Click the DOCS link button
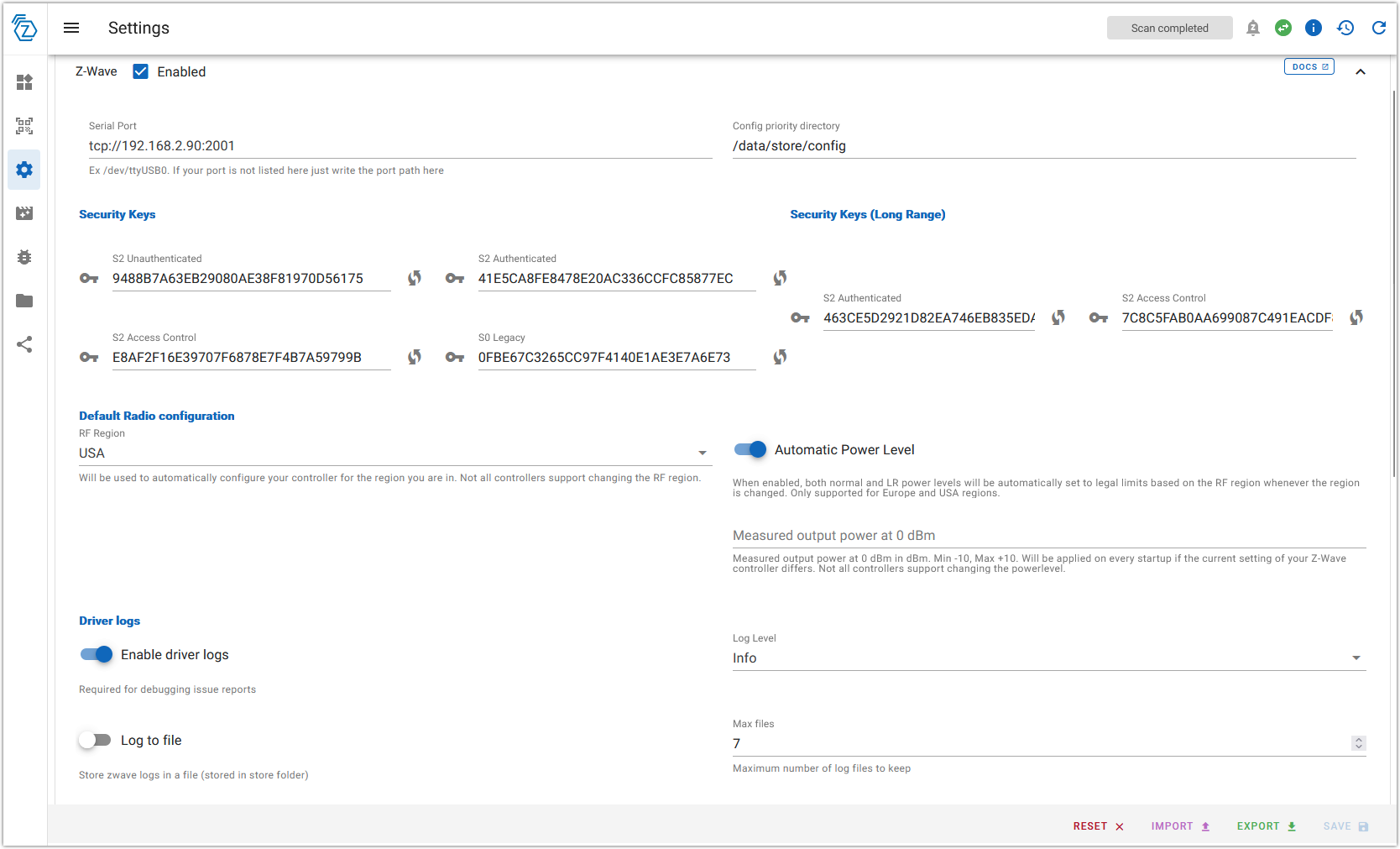Image resolution: width=1400 pixels, height=849 pixels. pos(1309,66)
